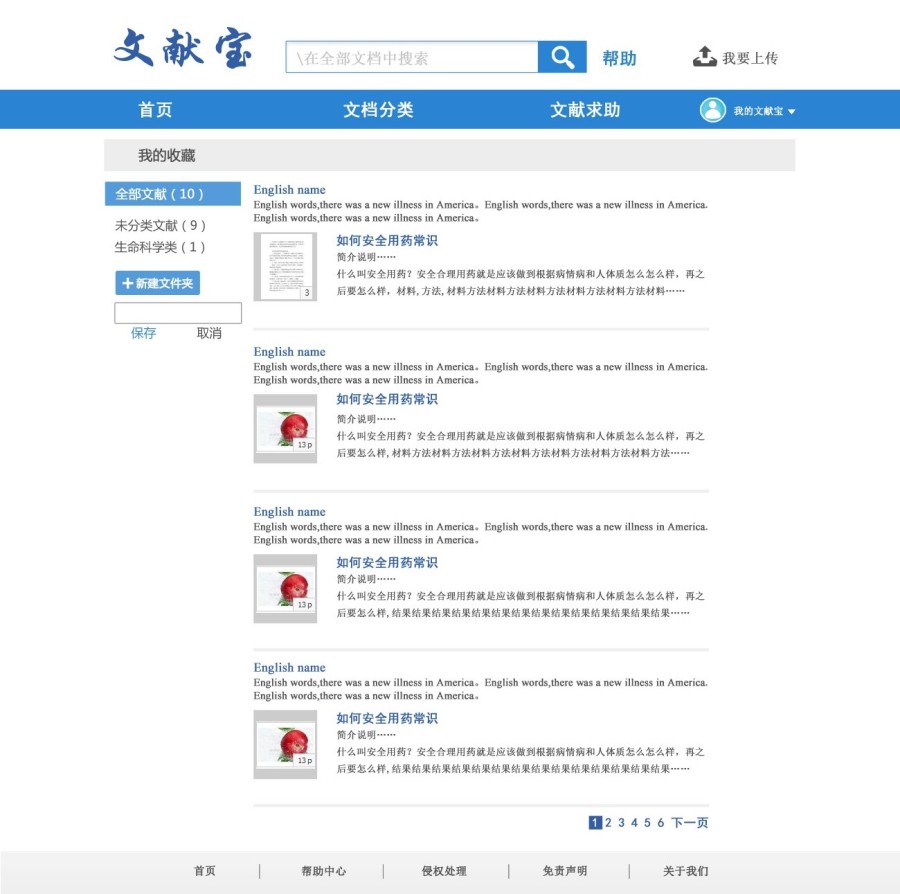Click the user avatar icon in navbar
The height and width of the screenshot is (894, 900).
[713, 109]
